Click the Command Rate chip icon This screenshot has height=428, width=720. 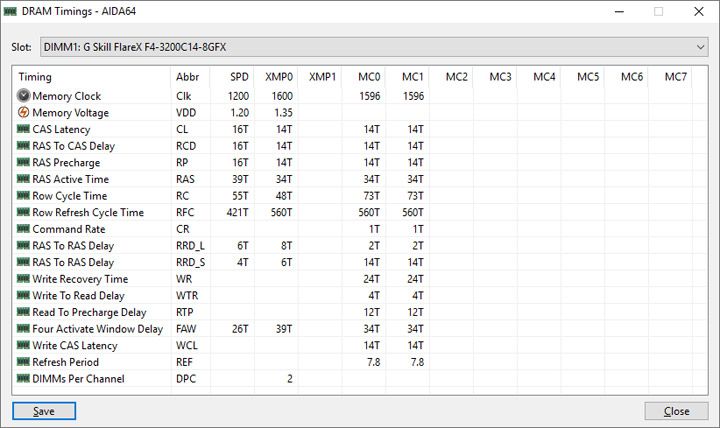23,229
